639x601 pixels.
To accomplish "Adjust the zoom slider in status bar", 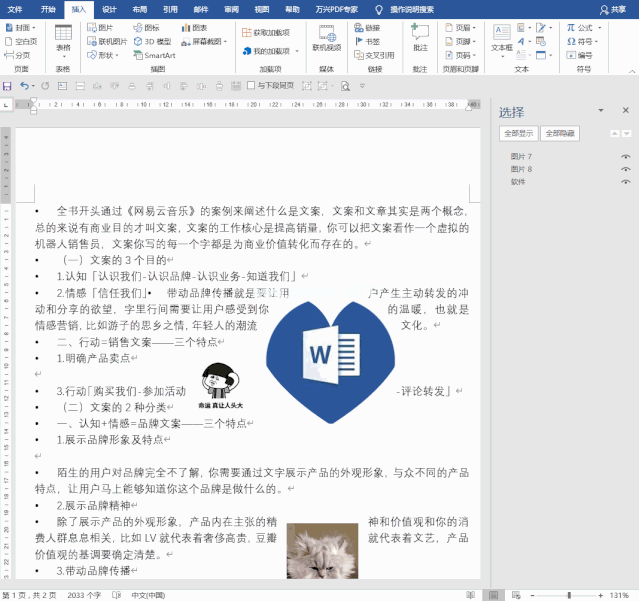I will pos(570,594).
